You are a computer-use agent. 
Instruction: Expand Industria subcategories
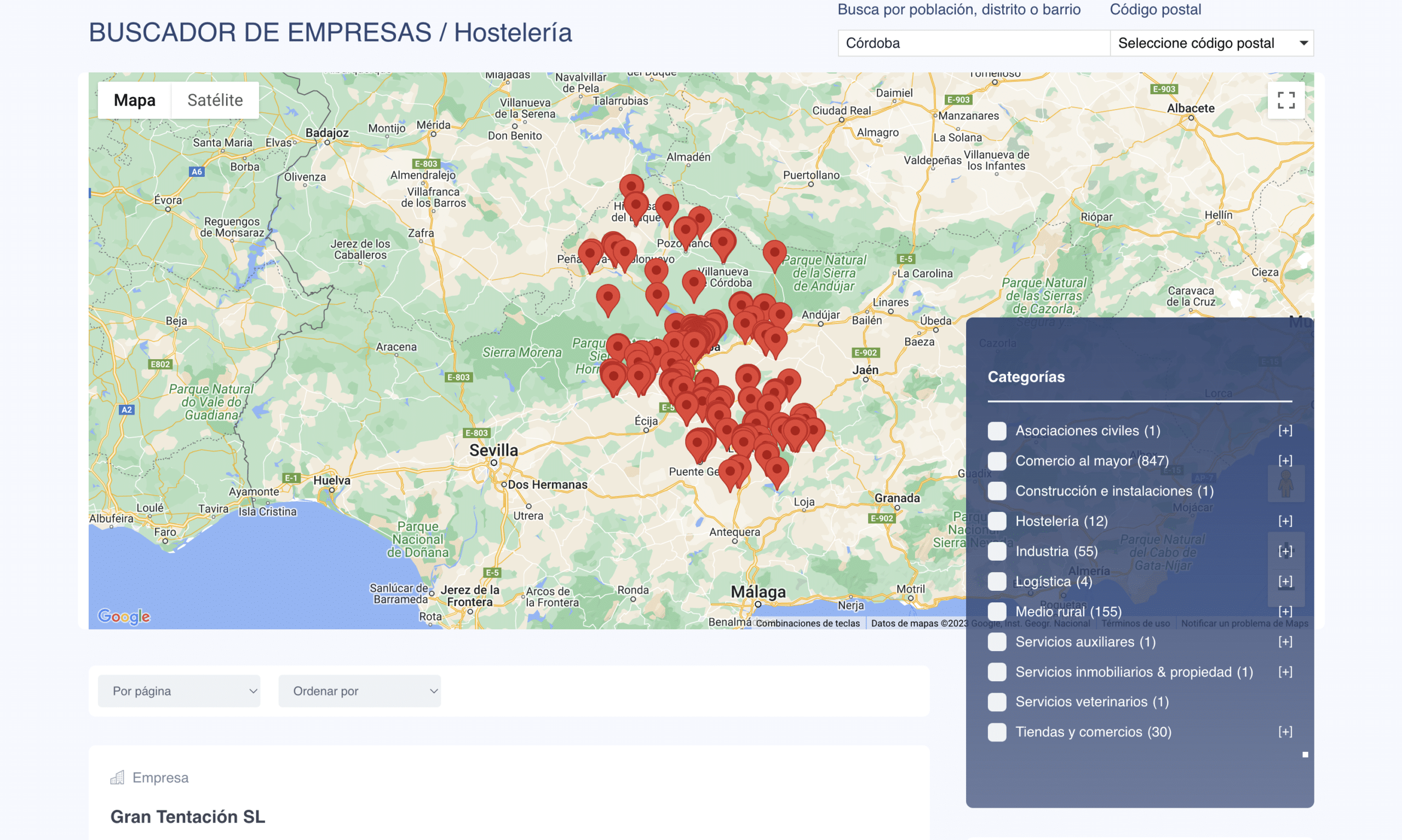coord(1285,551)
